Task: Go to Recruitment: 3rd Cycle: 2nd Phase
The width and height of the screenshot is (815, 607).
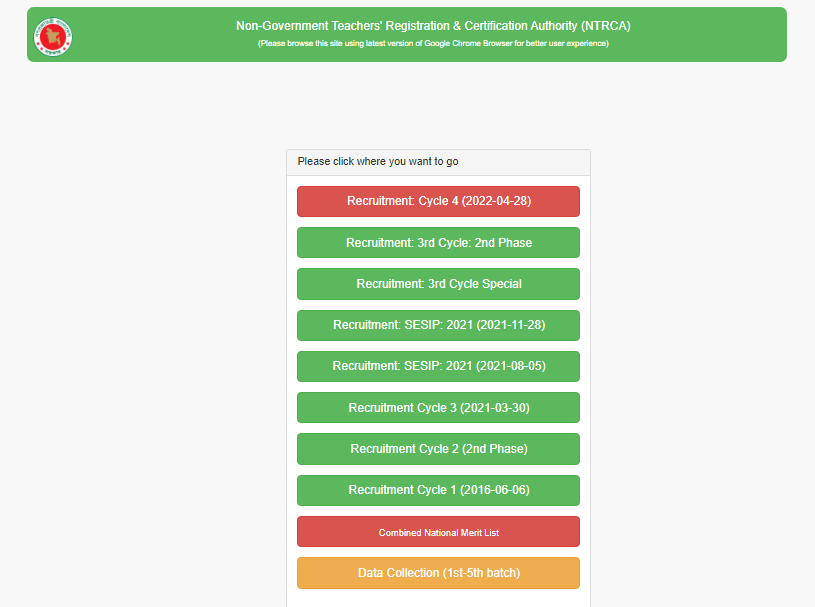Action: (438, 243)
